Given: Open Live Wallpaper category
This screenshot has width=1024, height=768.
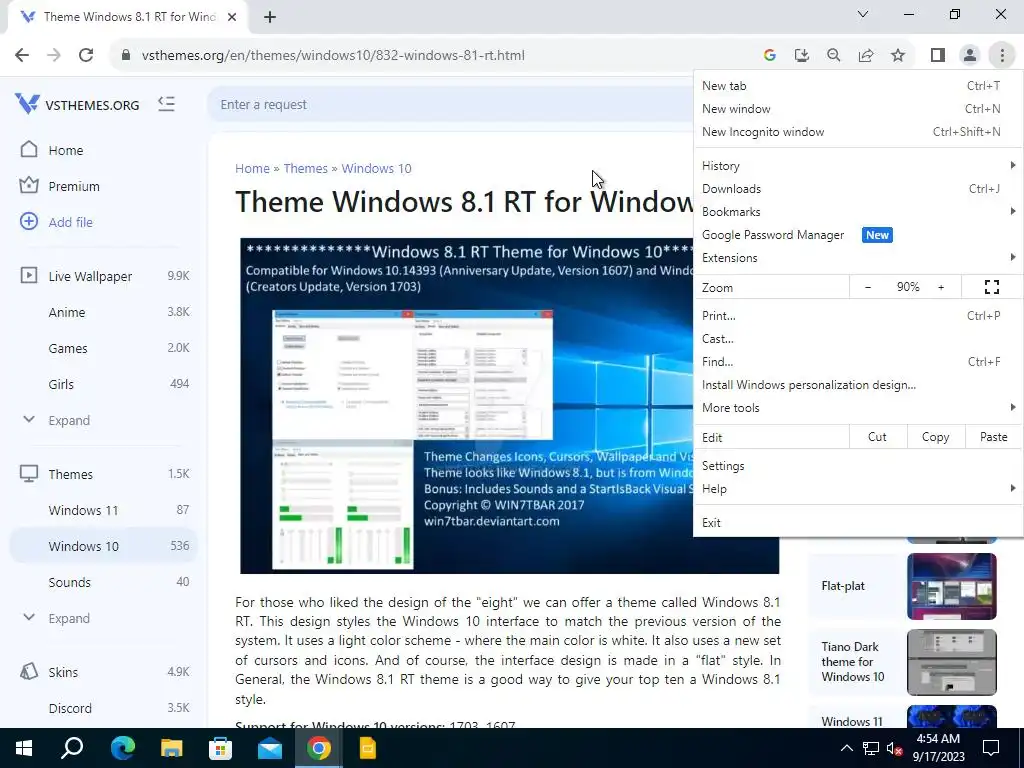Looking at the screenshot, I should pyautogui.click(x=90, y=276).
